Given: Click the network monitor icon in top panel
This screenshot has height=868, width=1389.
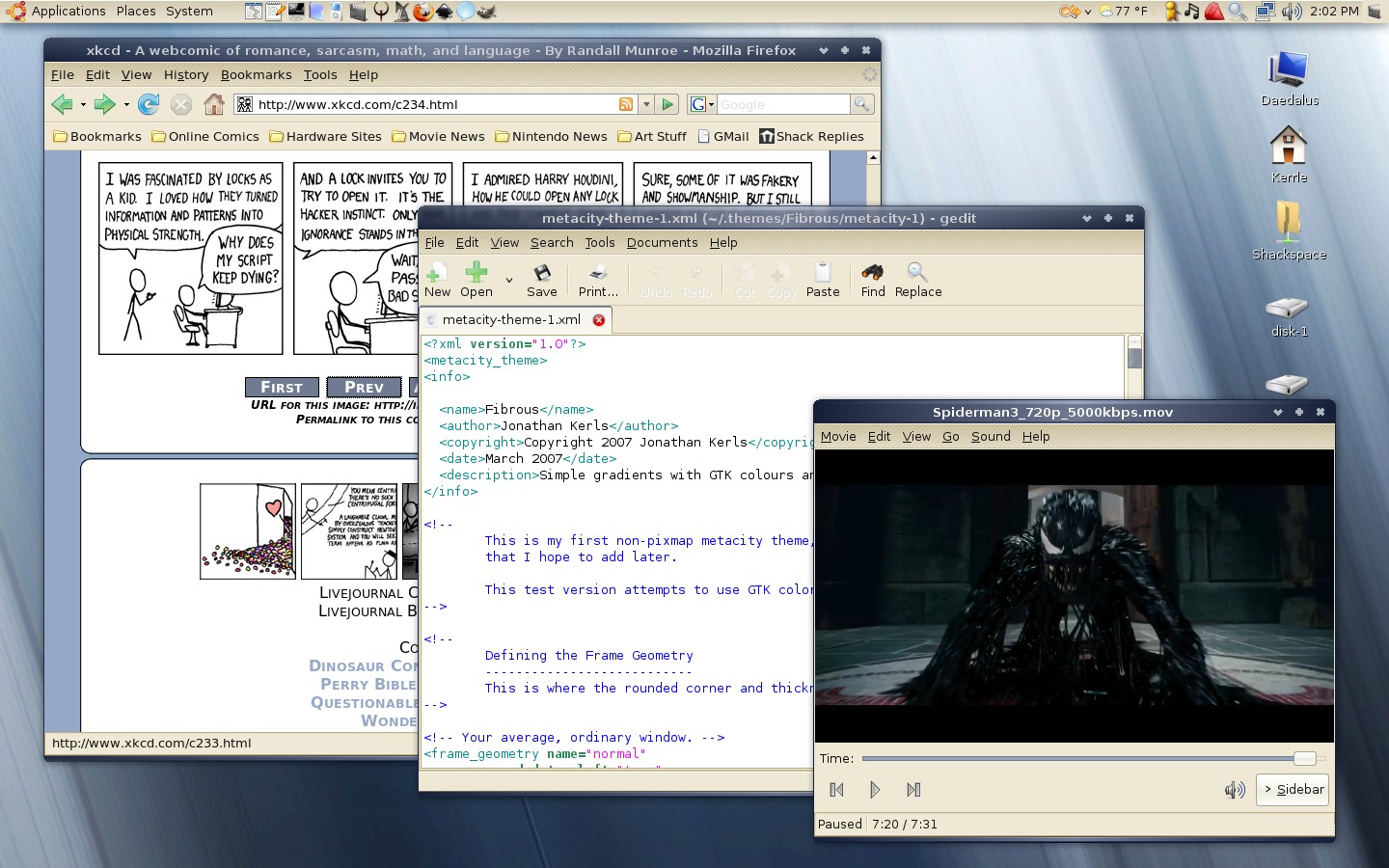Looking at the screenshot, I should pyautogui.click(x=1265, y=12).
